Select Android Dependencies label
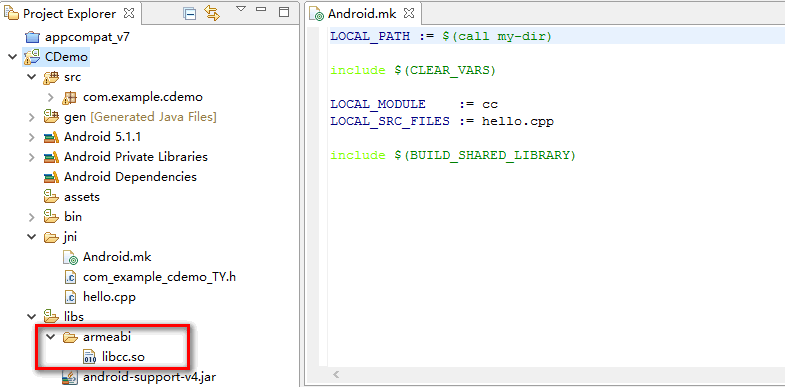785x387 pixels. pos(130,177)
